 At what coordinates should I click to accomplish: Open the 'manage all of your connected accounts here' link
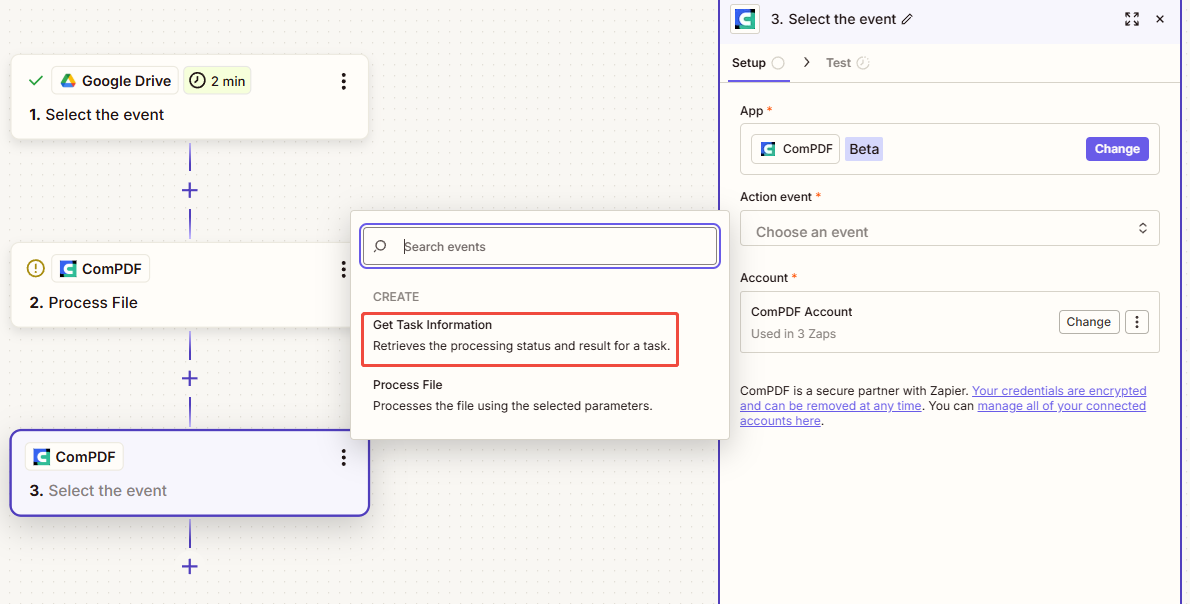pyautogui.click(x=1062, y=405)
